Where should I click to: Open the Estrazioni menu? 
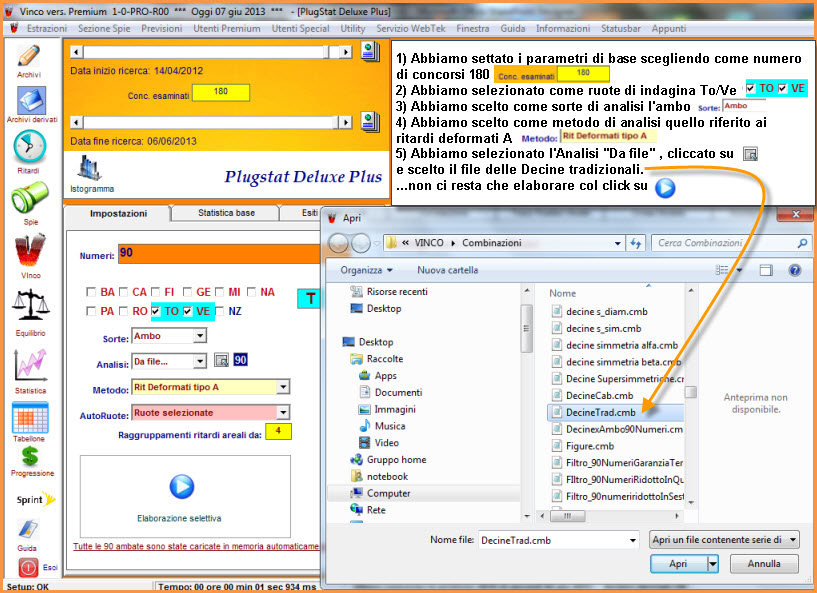pyautogui.click(x=47, y=29)
